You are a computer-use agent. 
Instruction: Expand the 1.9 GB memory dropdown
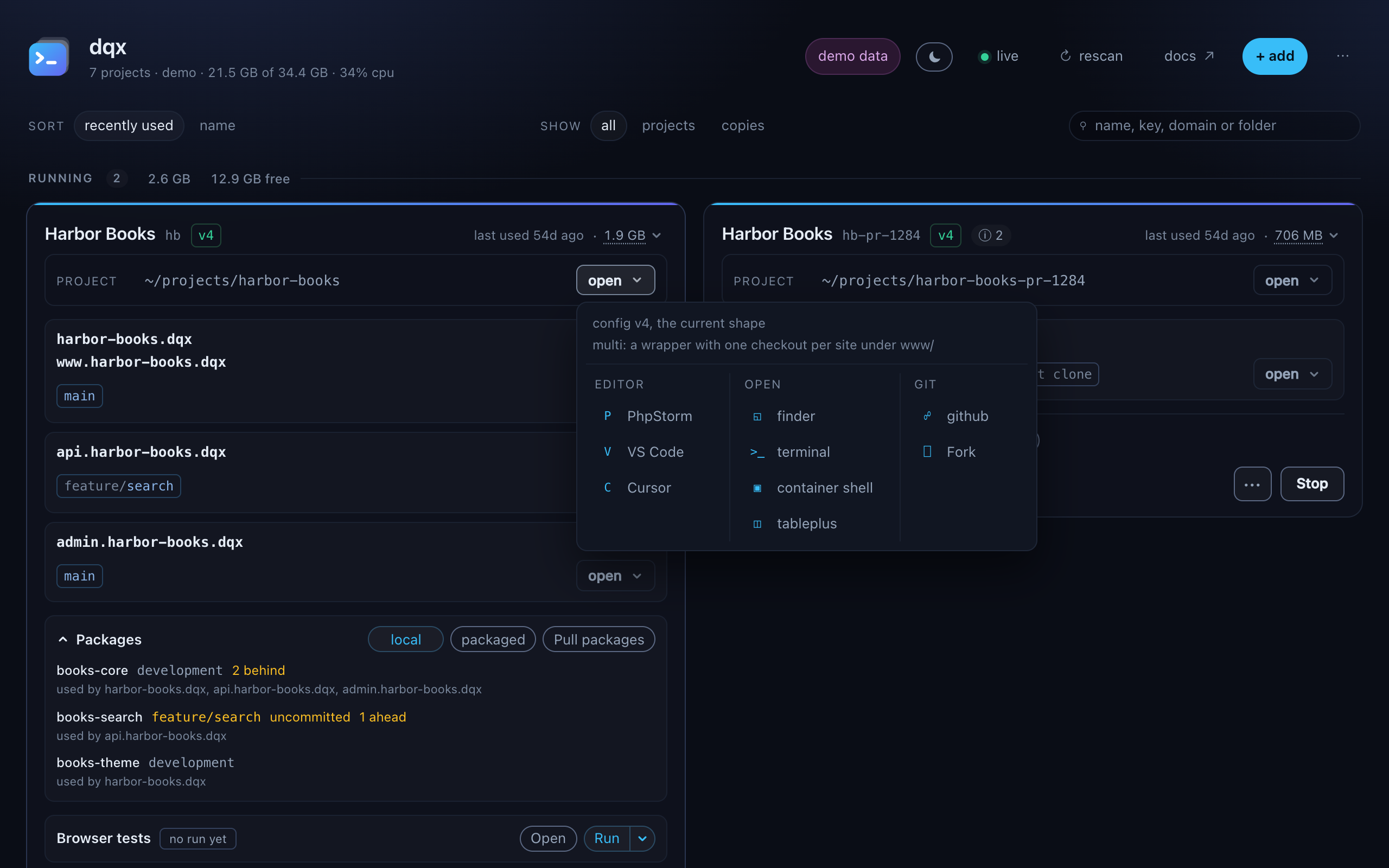point(633,235)
